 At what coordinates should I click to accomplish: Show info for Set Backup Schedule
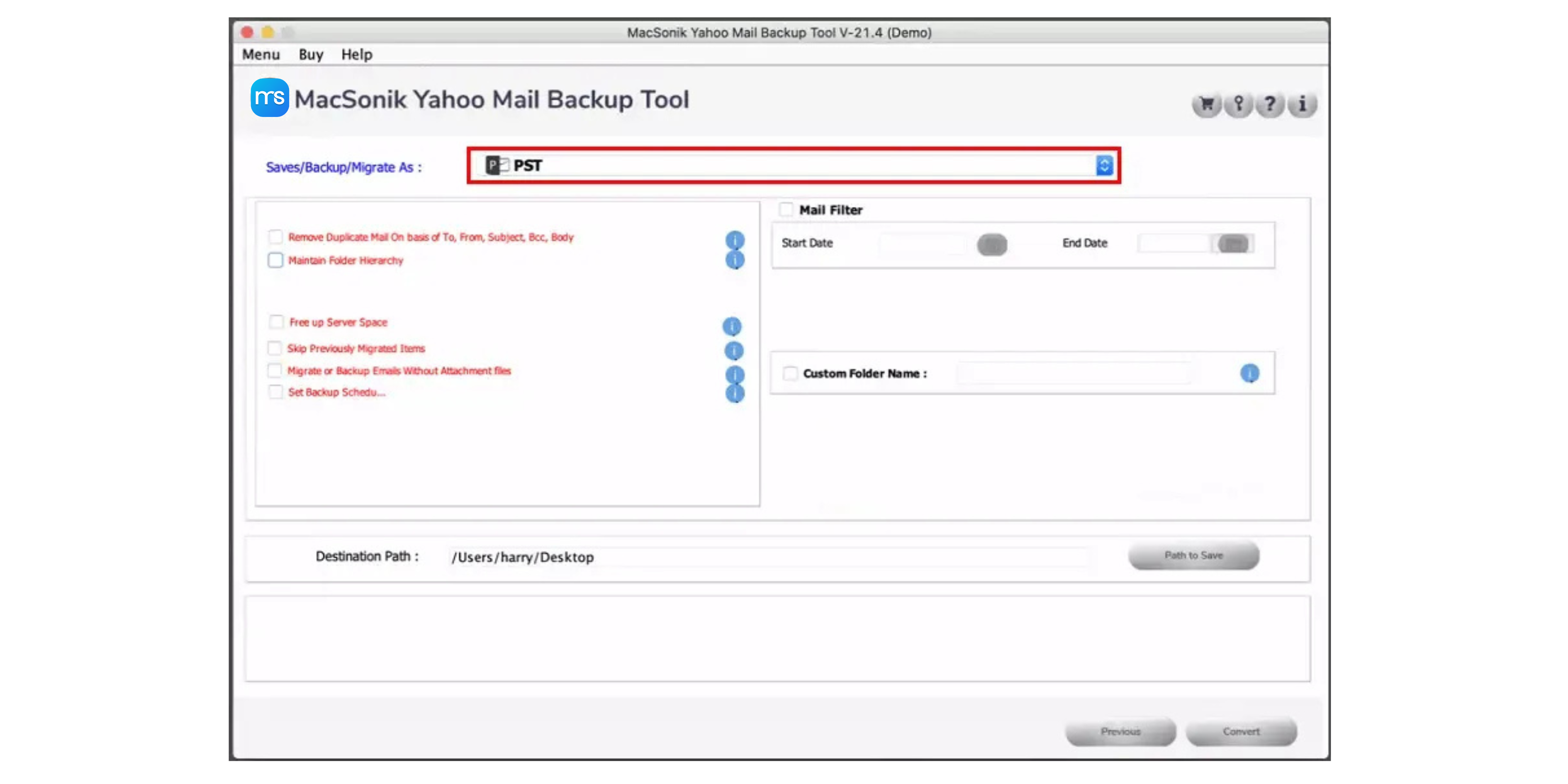tap(735, 393)
